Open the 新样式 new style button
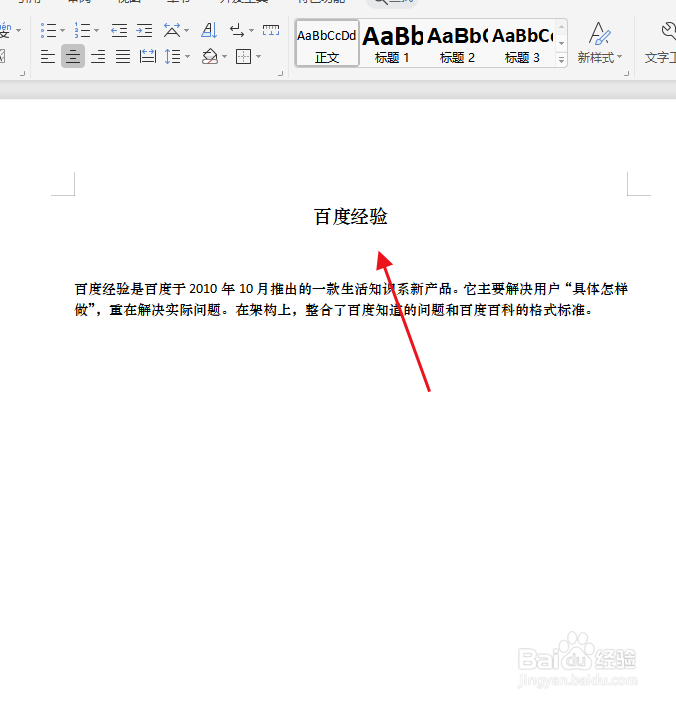The image size is (676, 704). click(x=600, y=43)
